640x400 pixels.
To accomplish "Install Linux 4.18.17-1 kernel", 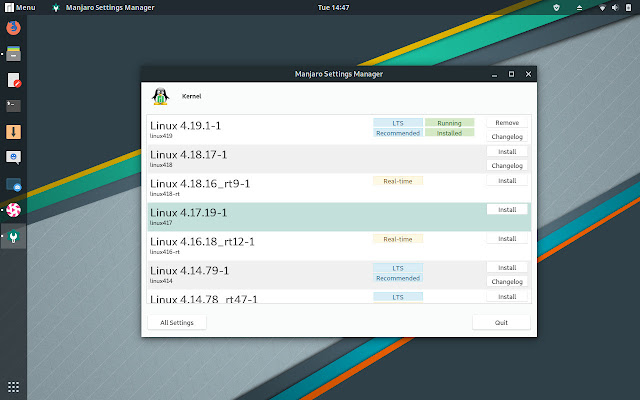I will coord(507,151).
